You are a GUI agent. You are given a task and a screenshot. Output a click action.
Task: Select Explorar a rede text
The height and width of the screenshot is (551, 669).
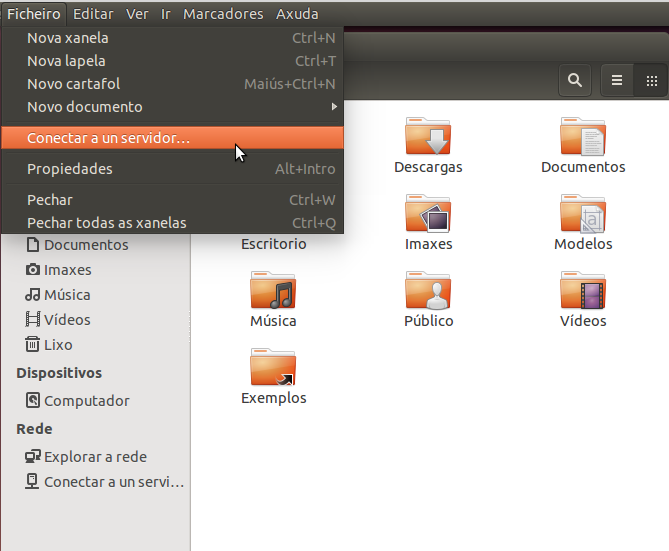(x=96, y=457)
